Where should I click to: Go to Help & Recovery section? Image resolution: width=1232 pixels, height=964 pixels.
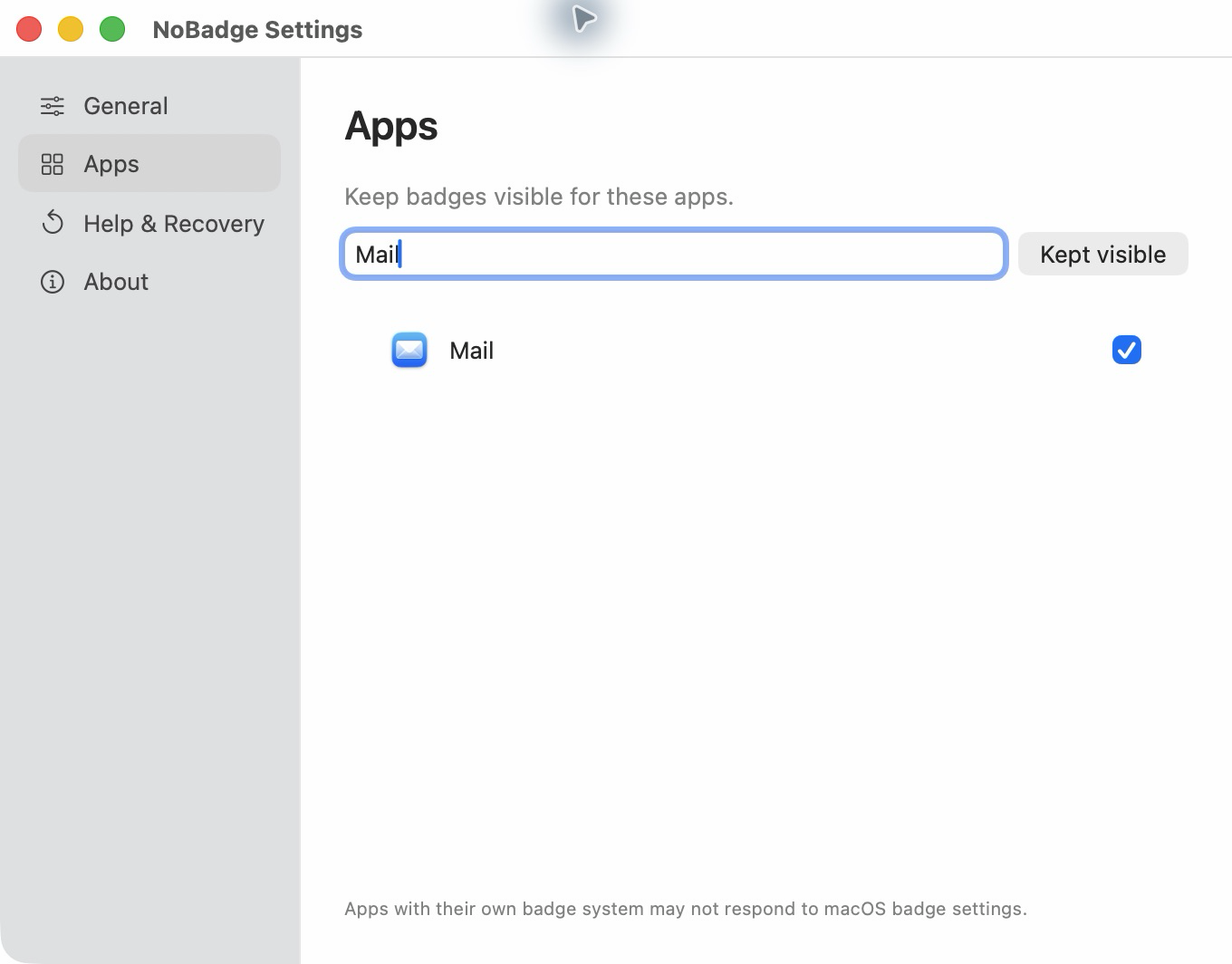[149, 223]
